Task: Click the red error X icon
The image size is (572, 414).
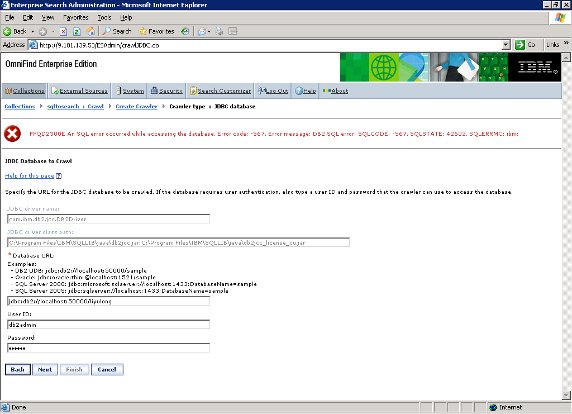Action: (x=13, y=134)
